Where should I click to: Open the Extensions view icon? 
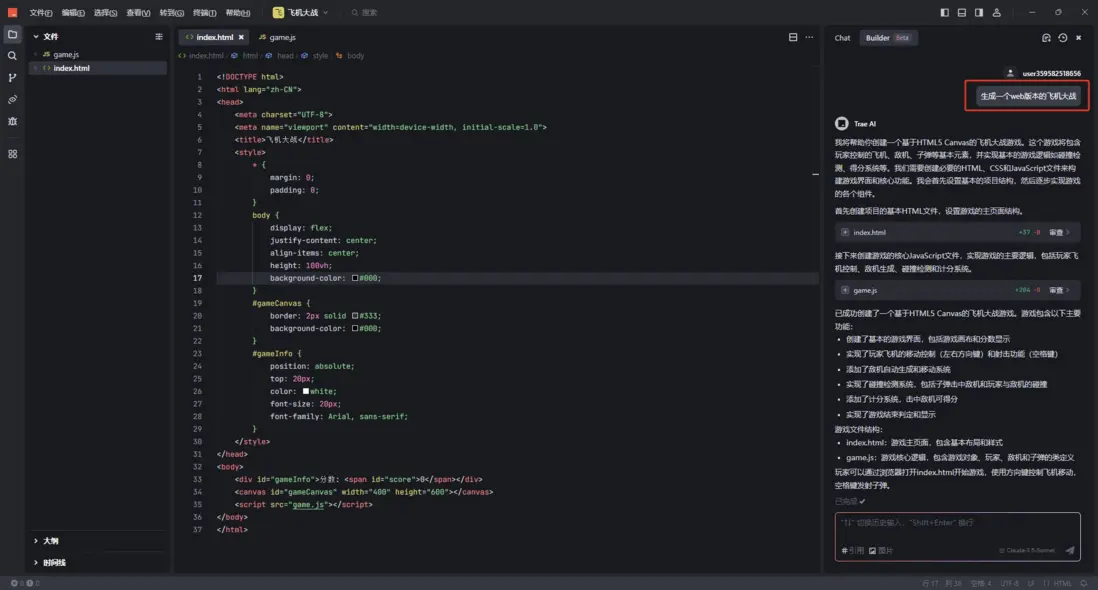(x=12, y=154)
